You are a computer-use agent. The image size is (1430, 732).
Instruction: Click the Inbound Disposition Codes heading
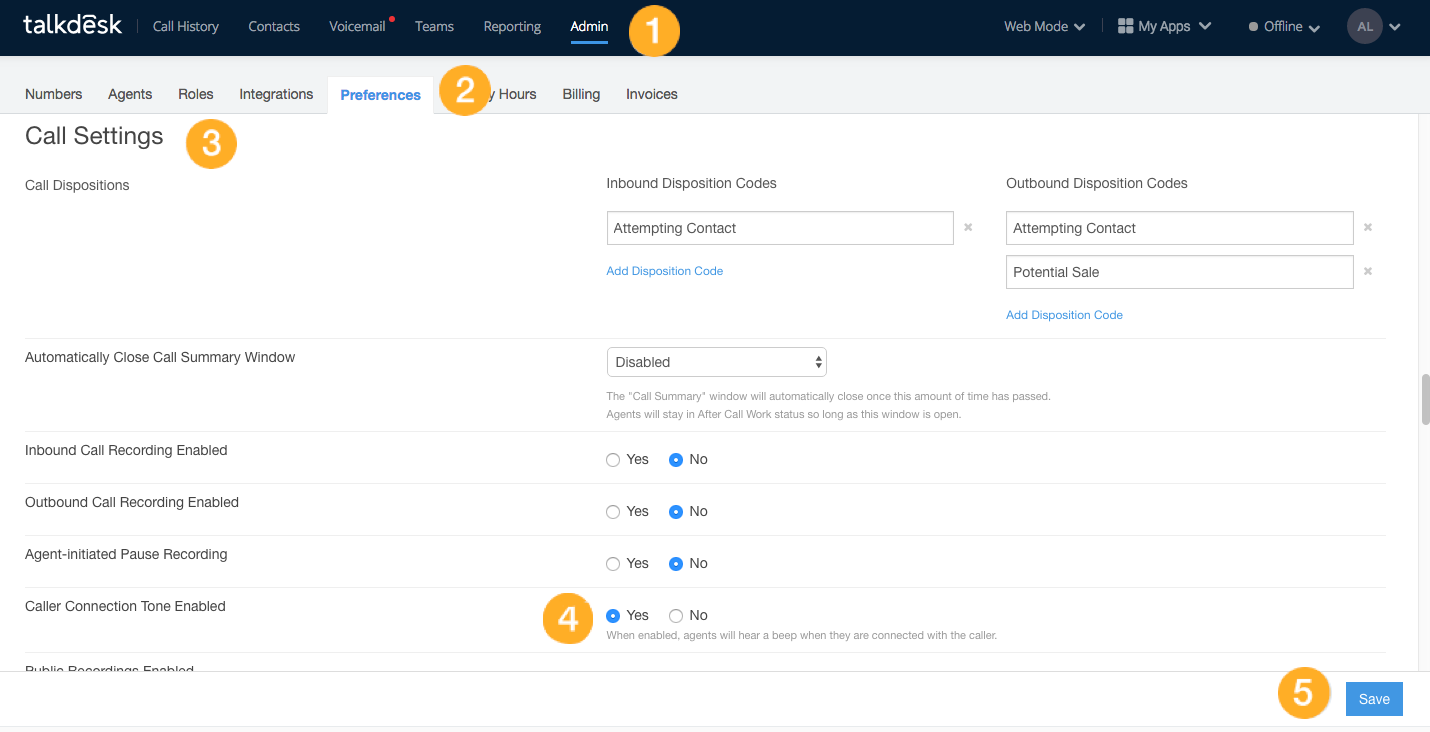point(692,183)
